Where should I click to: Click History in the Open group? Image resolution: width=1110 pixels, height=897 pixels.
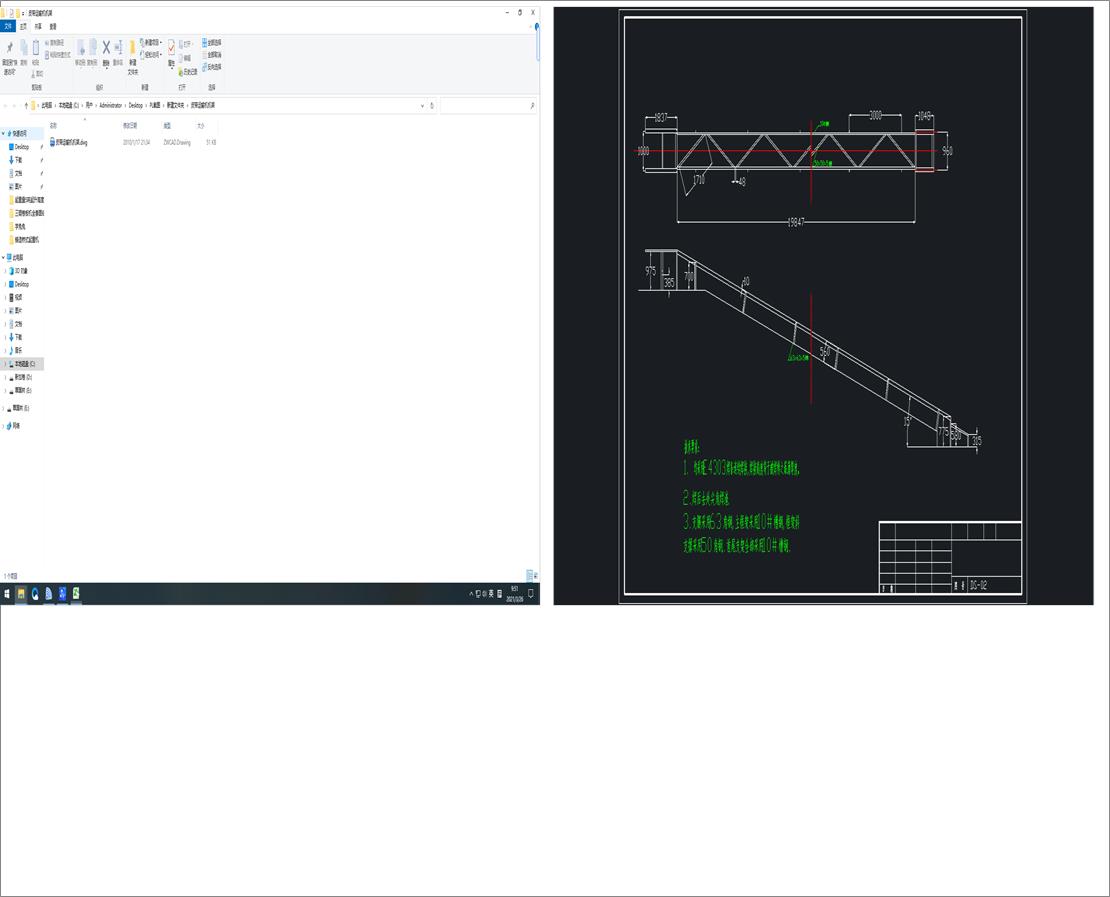coord(188,72)
